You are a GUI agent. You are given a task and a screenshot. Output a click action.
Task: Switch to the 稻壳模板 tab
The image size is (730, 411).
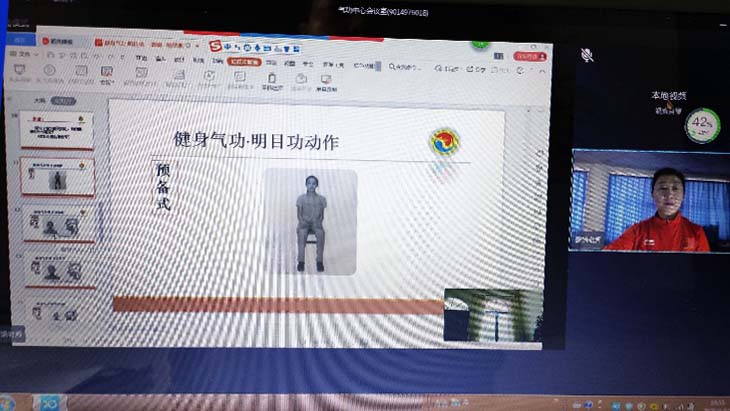(x=55, y=40)
